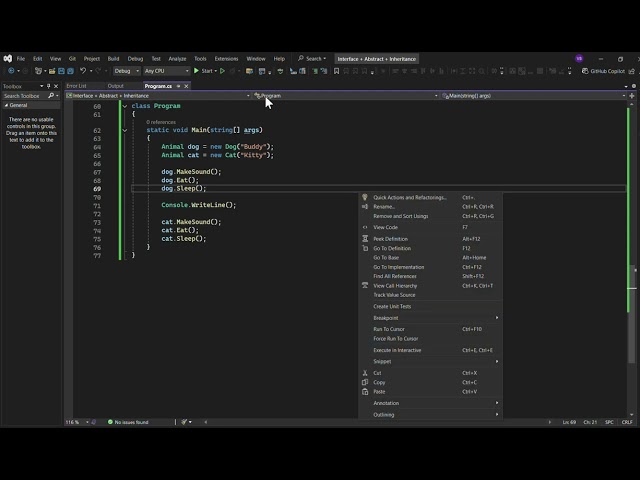The height and width of the screenshot is (480, 640).
Task: Click the GitHub Copilot icon
Action: [x=584, y=71]
